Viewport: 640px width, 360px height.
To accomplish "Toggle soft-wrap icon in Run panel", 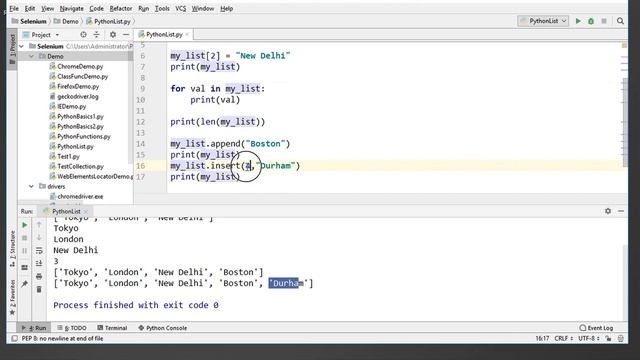I will click(x=39, y=251).
